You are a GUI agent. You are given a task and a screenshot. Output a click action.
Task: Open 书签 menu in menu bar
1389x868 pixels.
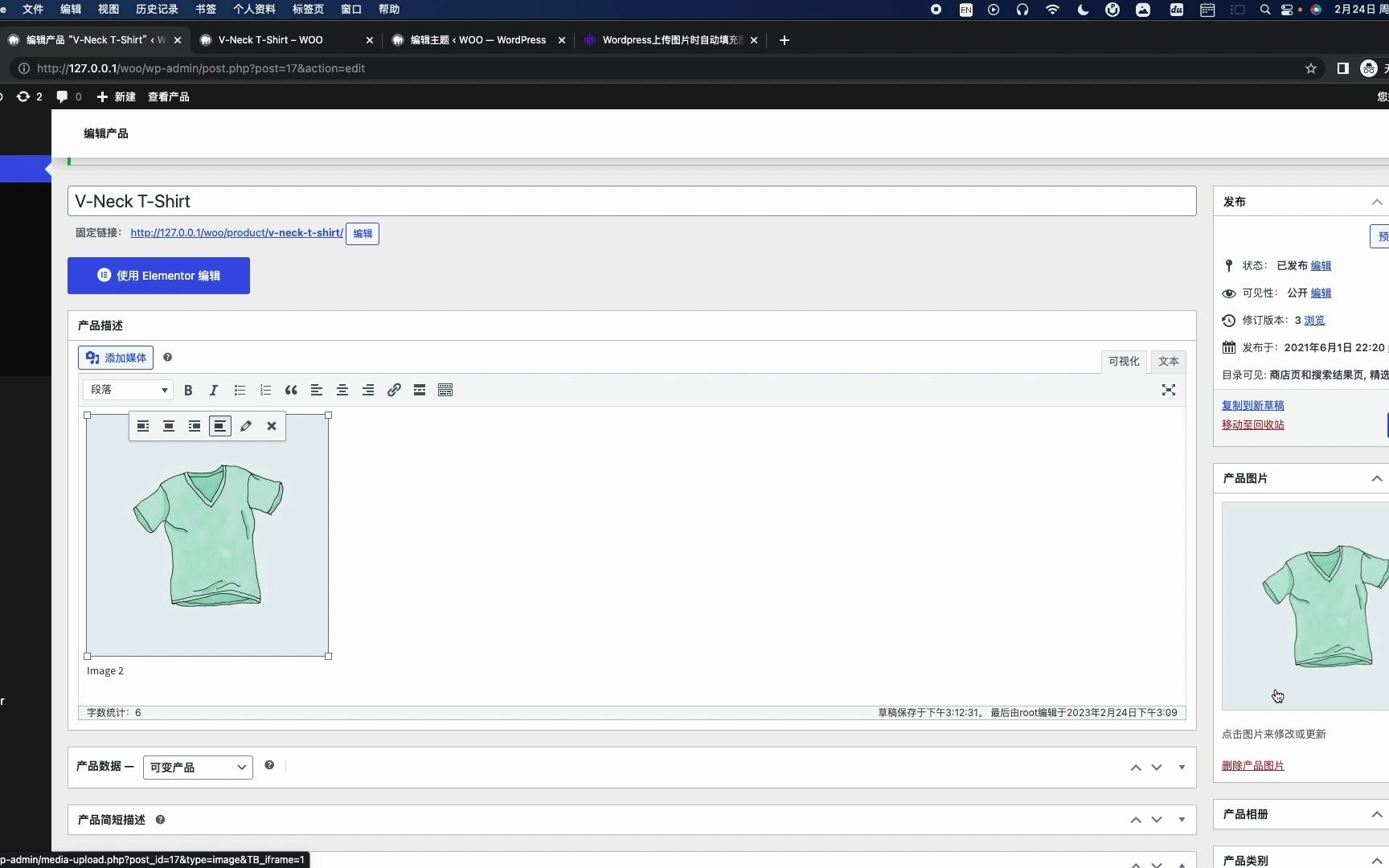tap(206, 10)
